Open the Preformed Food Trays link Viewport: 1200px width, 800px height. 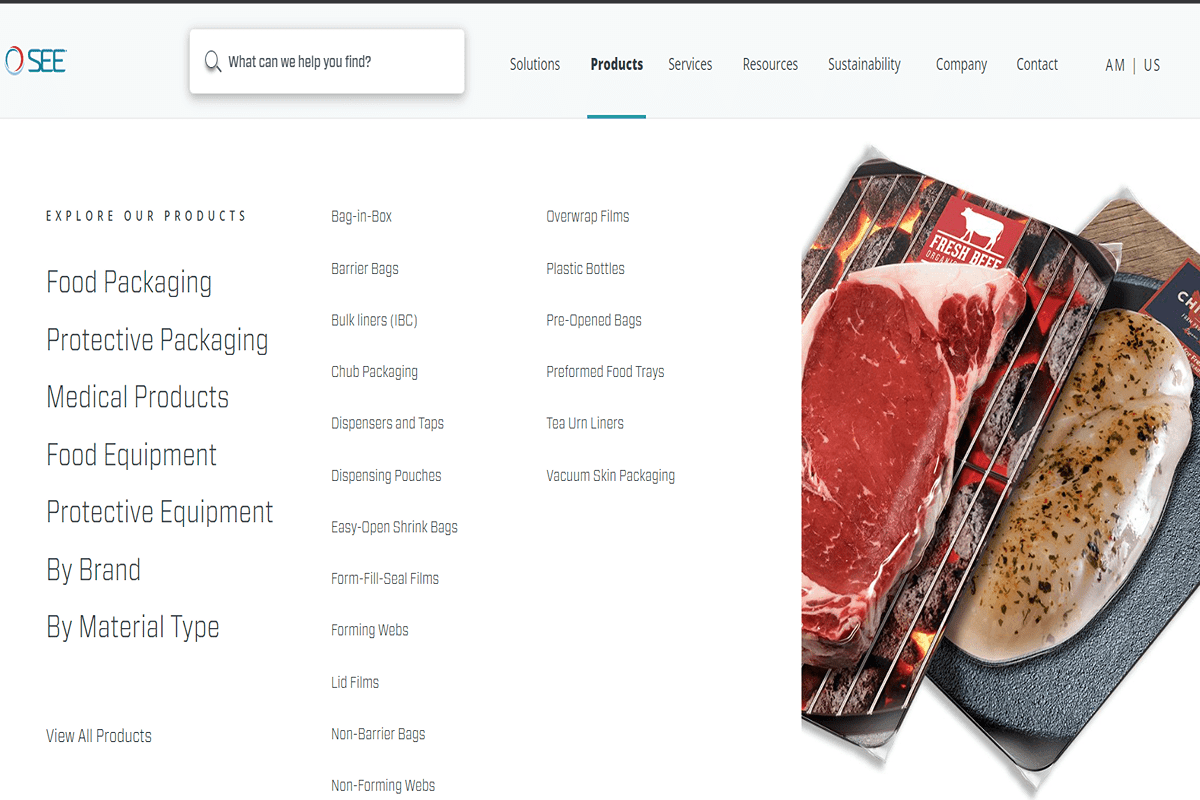(x=605, y=372)
